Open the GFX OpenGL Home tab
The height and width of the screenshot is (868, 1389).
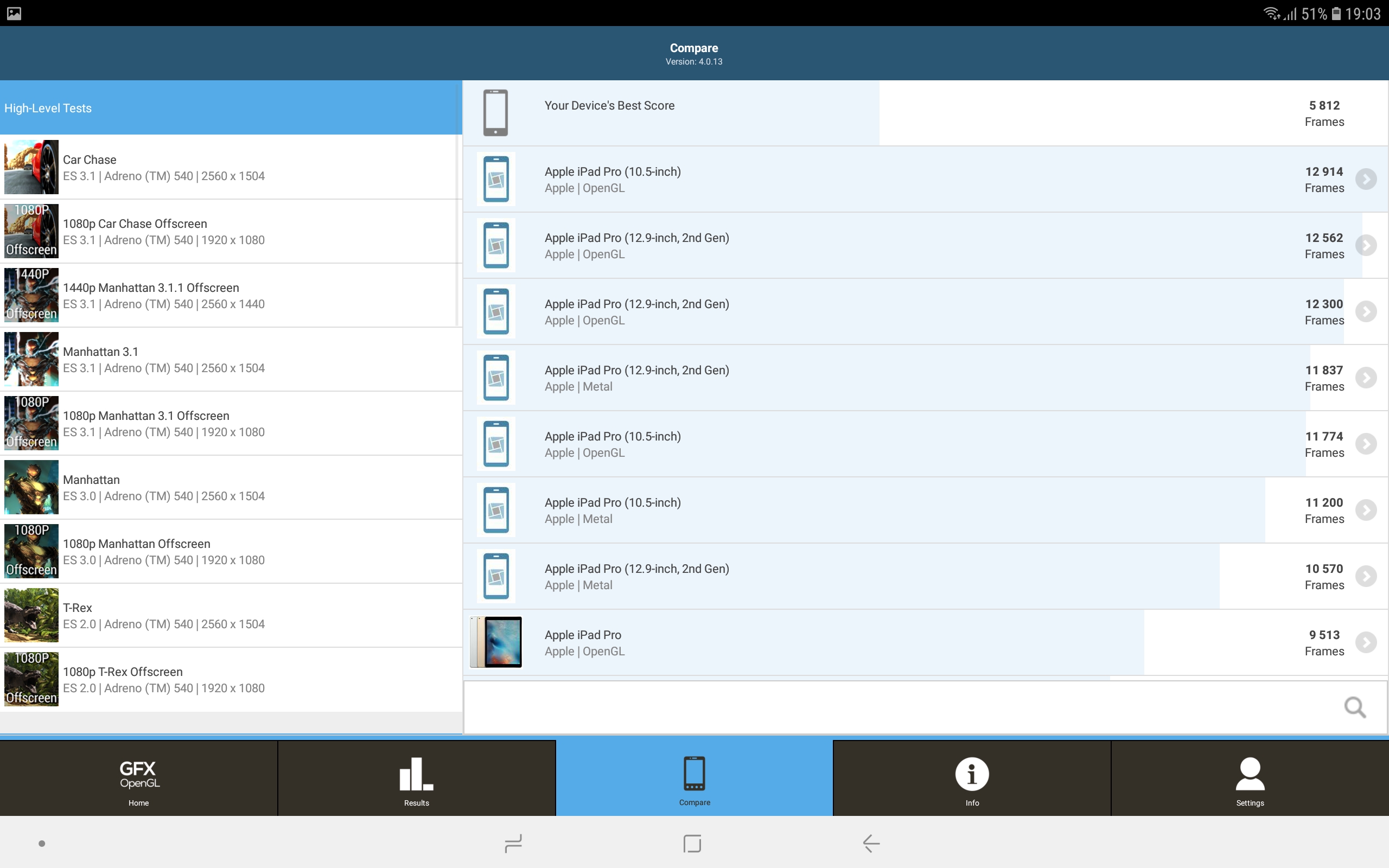tap(138, 778)
